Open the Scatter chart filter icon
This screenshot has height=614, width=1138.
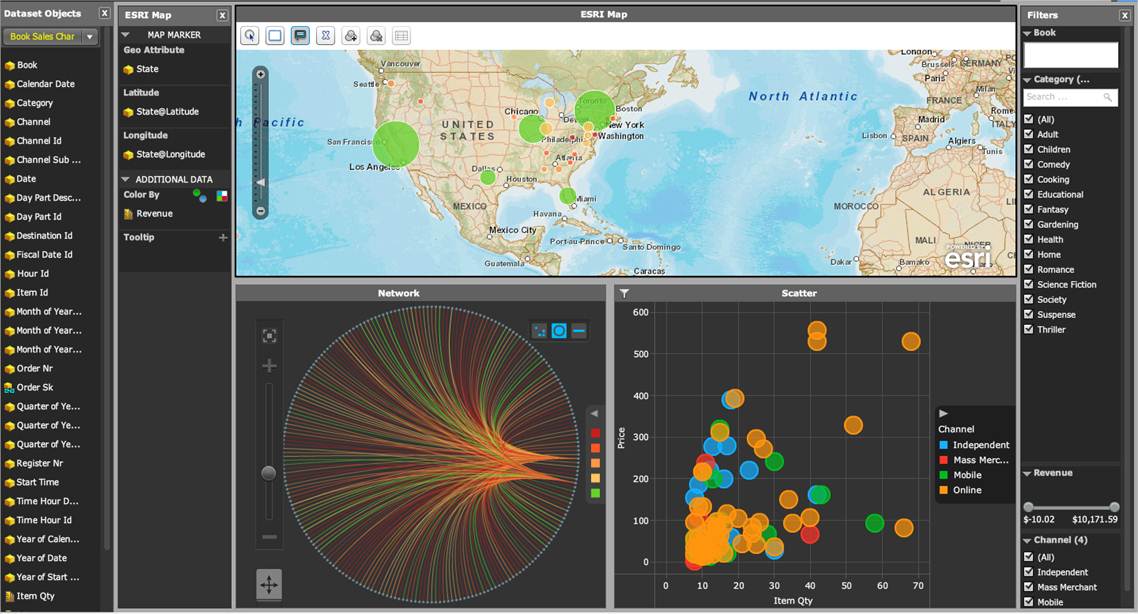pyautogui.click(x=624, y=293)
